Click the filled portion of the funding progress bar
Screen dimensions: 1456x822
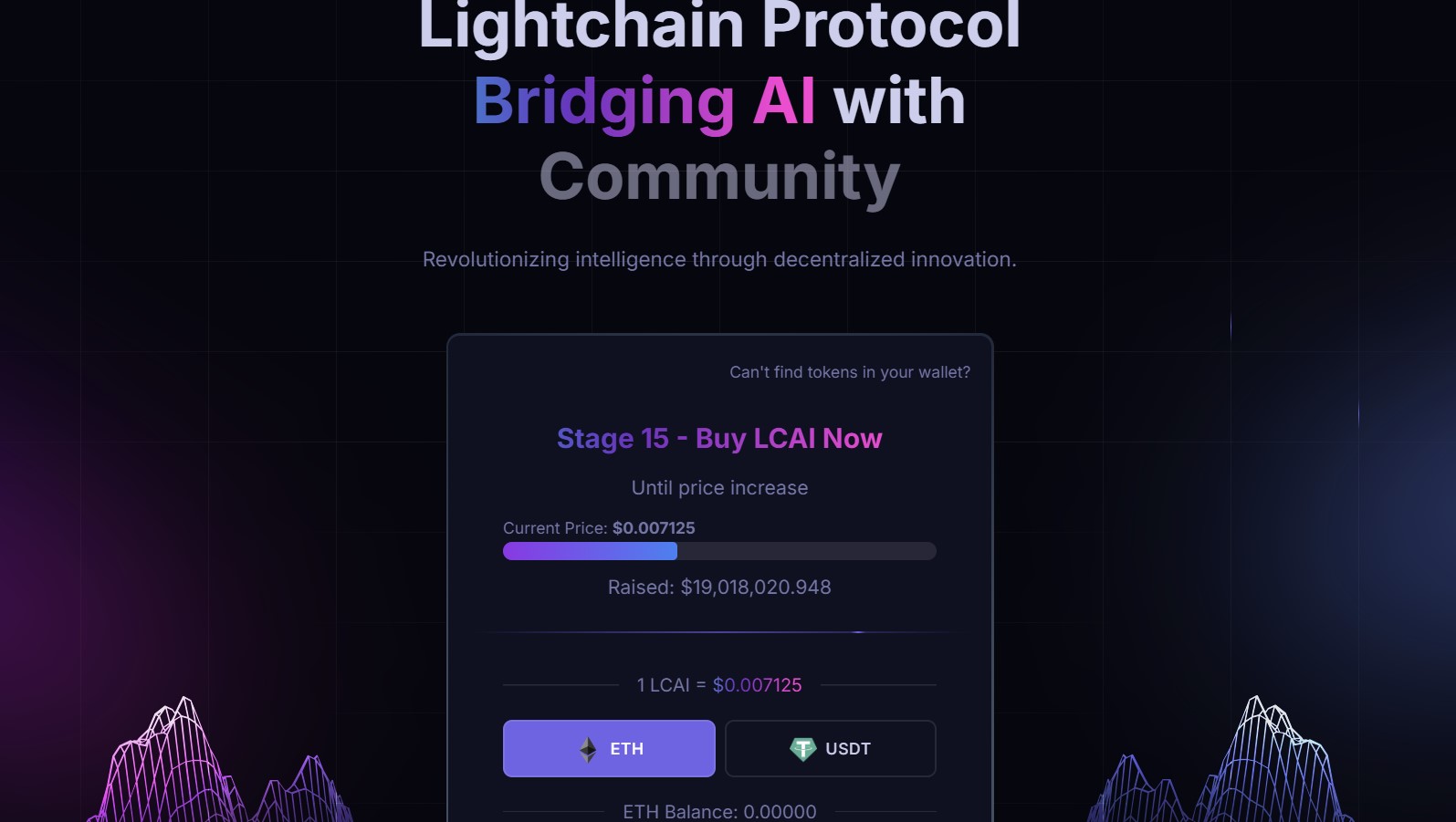589,551
